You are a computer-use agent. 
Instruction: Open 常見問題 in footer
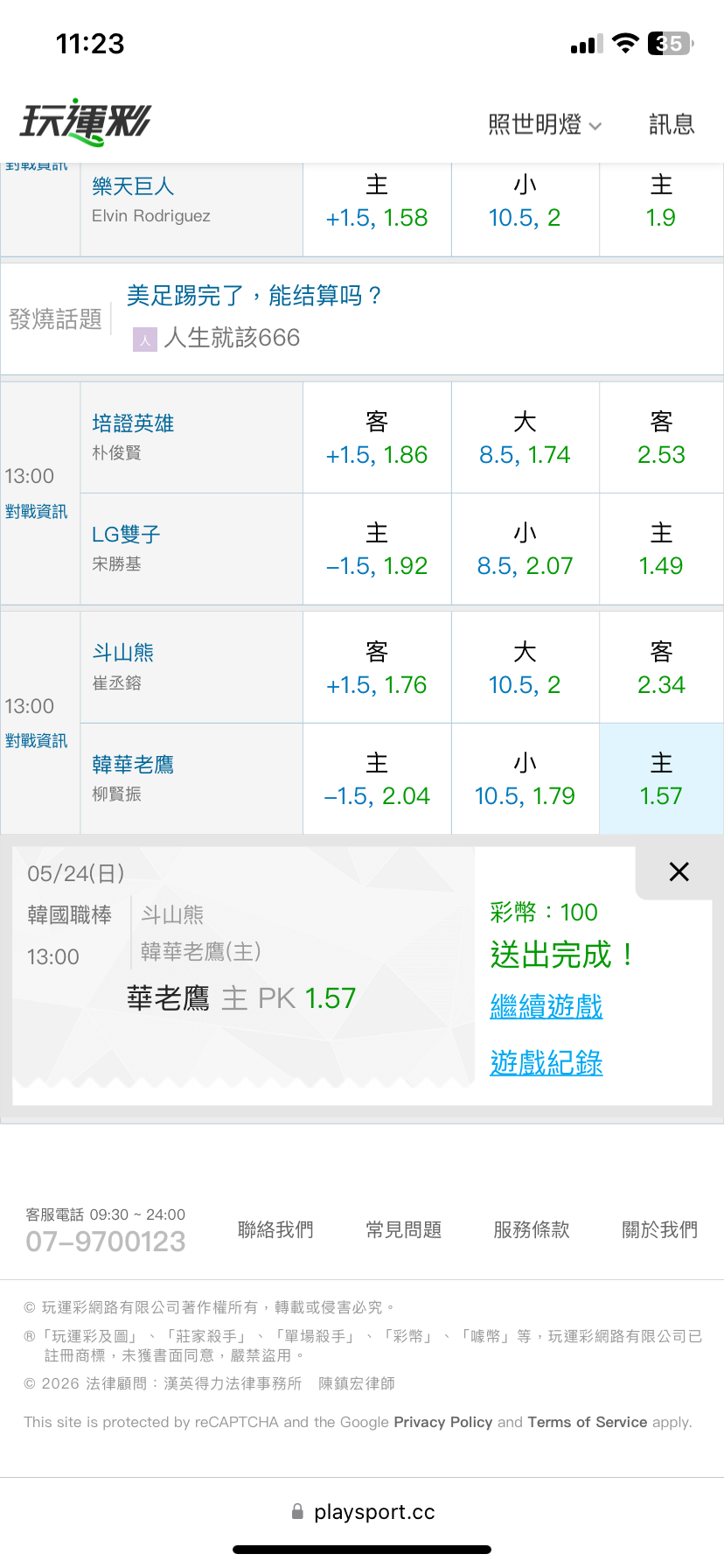403,1229
